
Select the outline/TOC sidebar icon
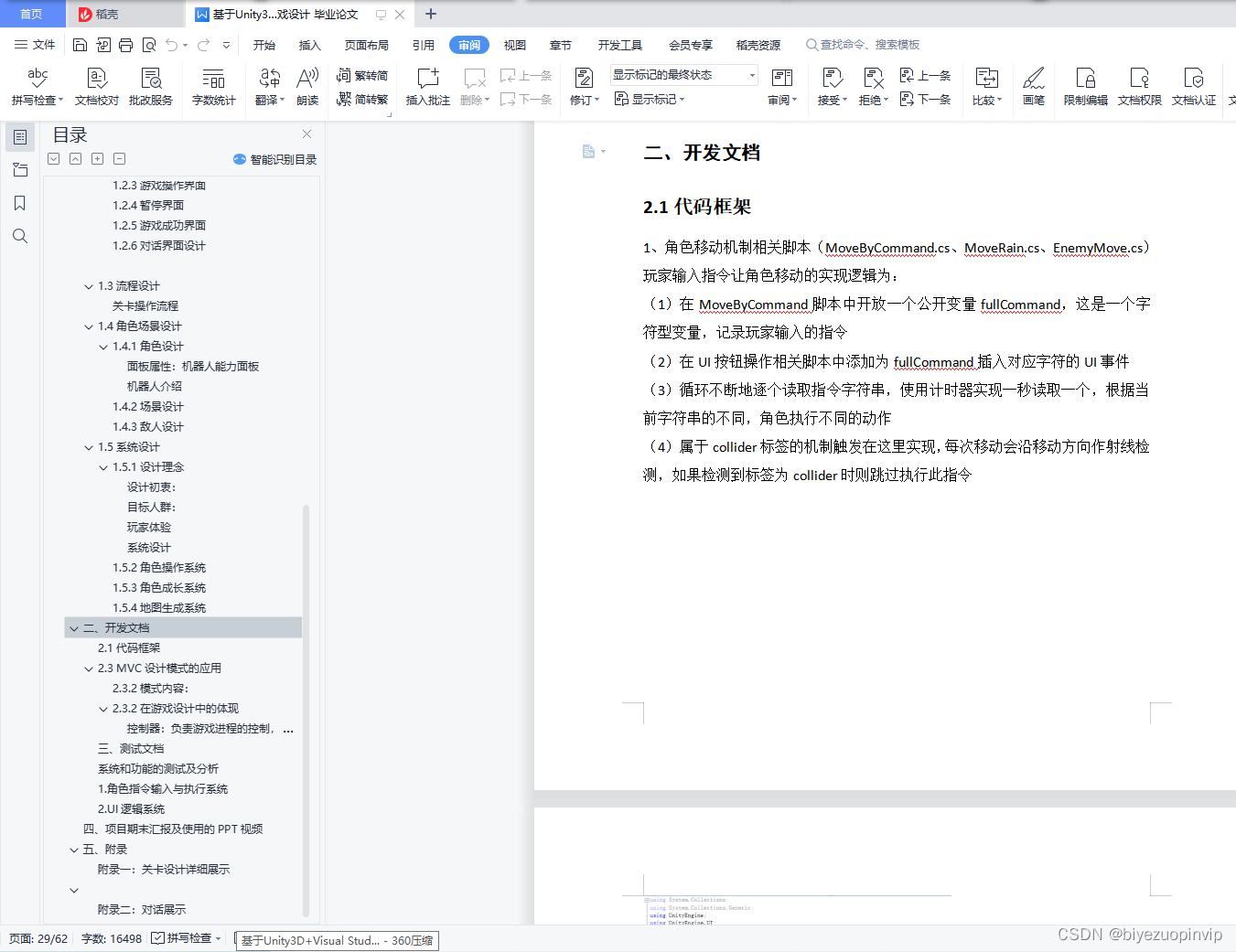click(20, 137)
